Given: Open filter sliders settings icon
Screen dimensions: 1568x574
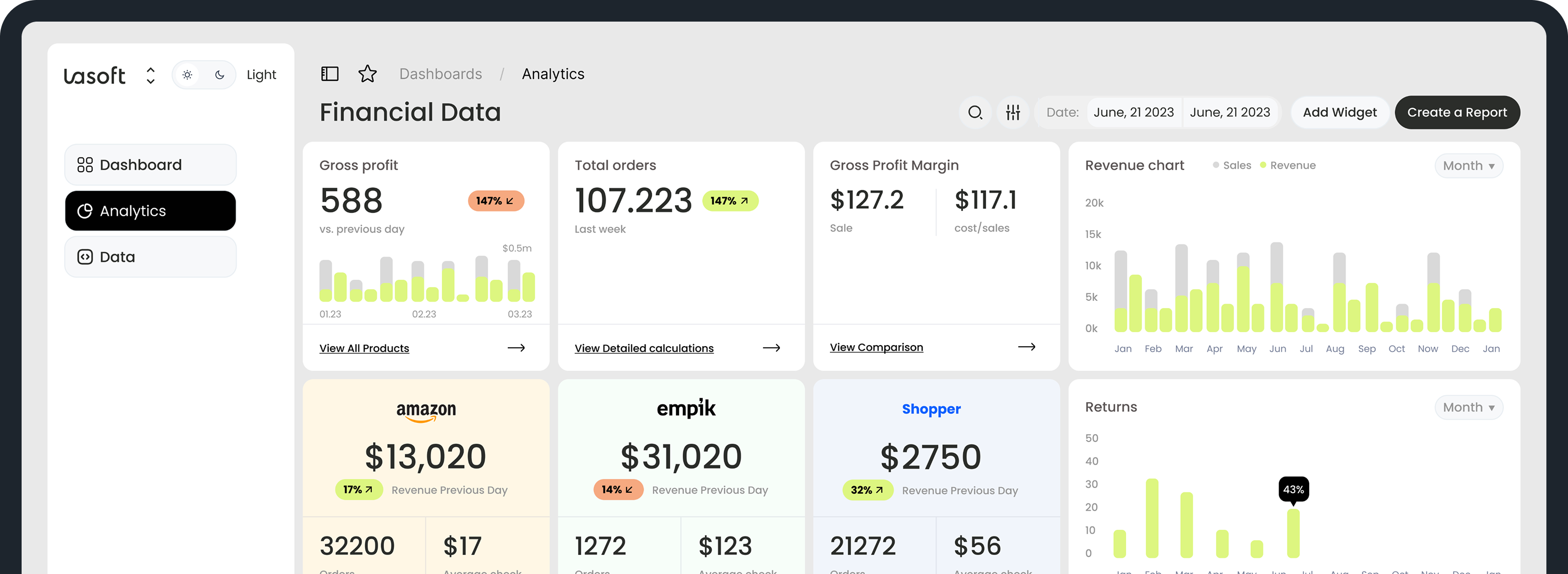Looking at the screenshot, I should 1013,113.
